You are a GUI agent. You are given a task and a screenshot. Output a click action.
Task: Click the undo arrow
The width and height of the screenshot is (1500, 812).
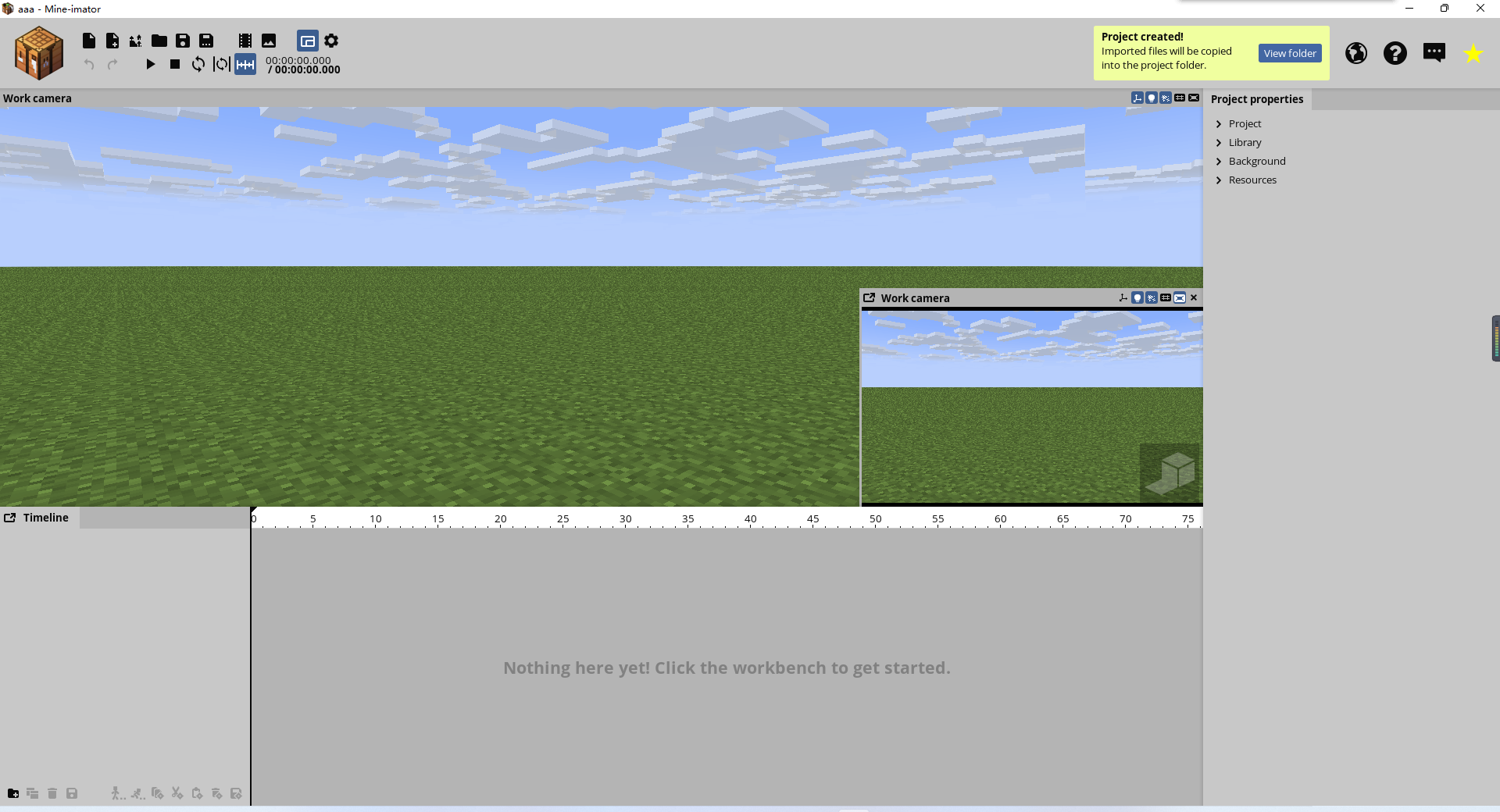[89, 64]
